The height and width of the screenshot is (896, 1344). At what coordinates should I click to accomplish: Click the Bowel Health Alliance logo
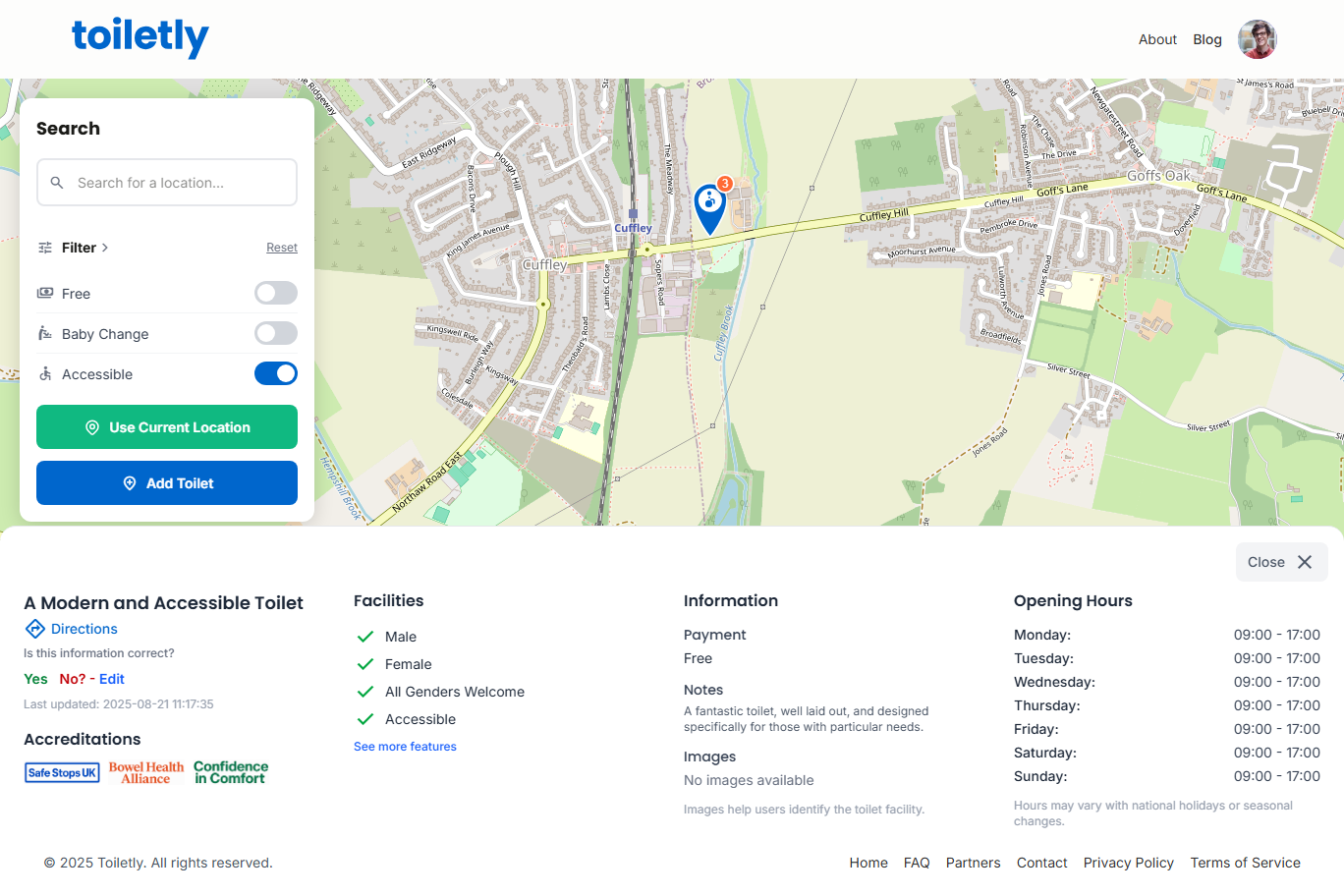point(146,773)
